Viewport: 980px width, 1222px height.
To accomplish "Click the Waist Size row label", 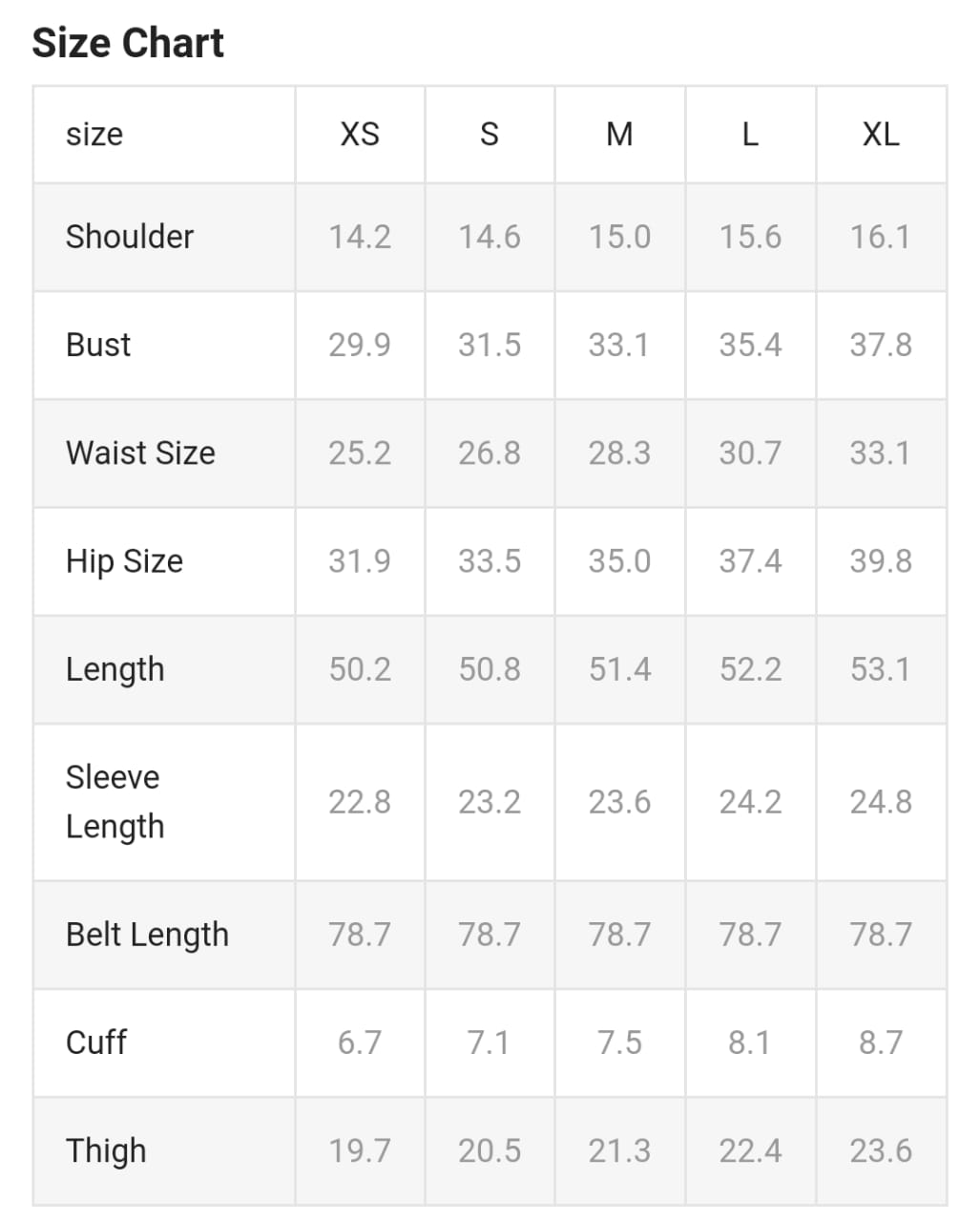I will (140, 453).
